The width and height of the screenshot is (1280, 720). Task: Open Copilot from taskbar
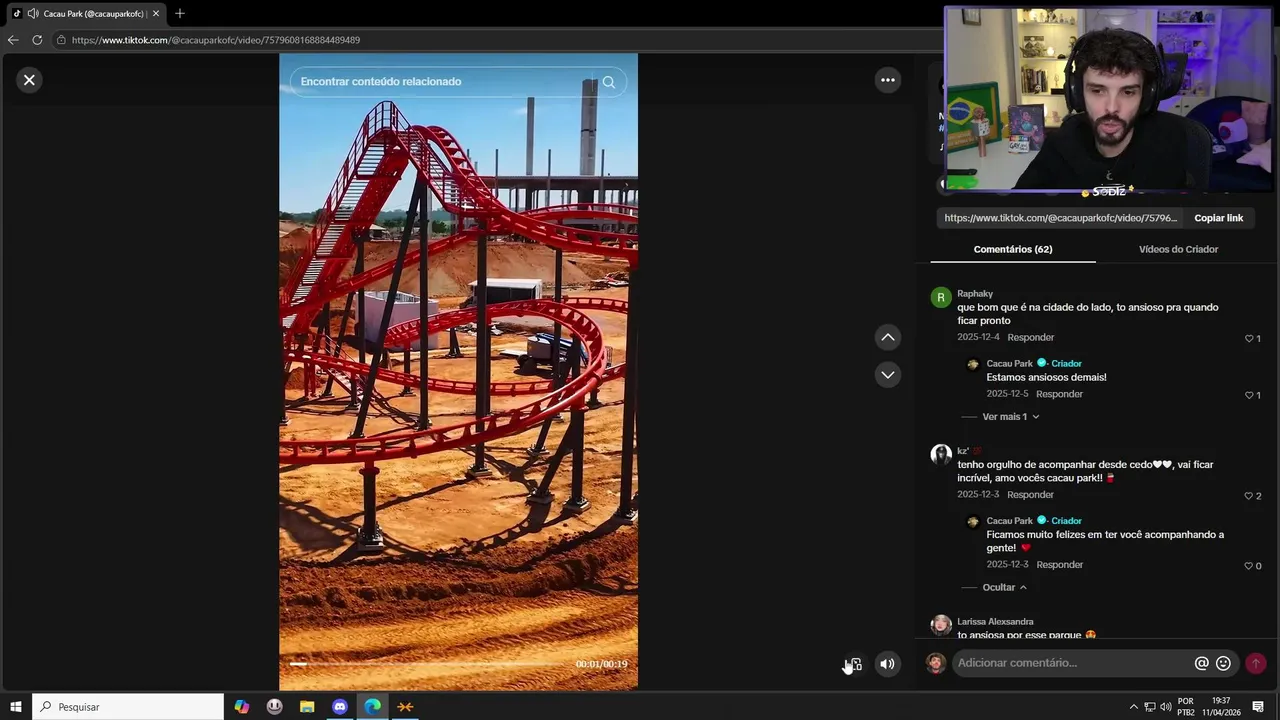pos(242,707)
